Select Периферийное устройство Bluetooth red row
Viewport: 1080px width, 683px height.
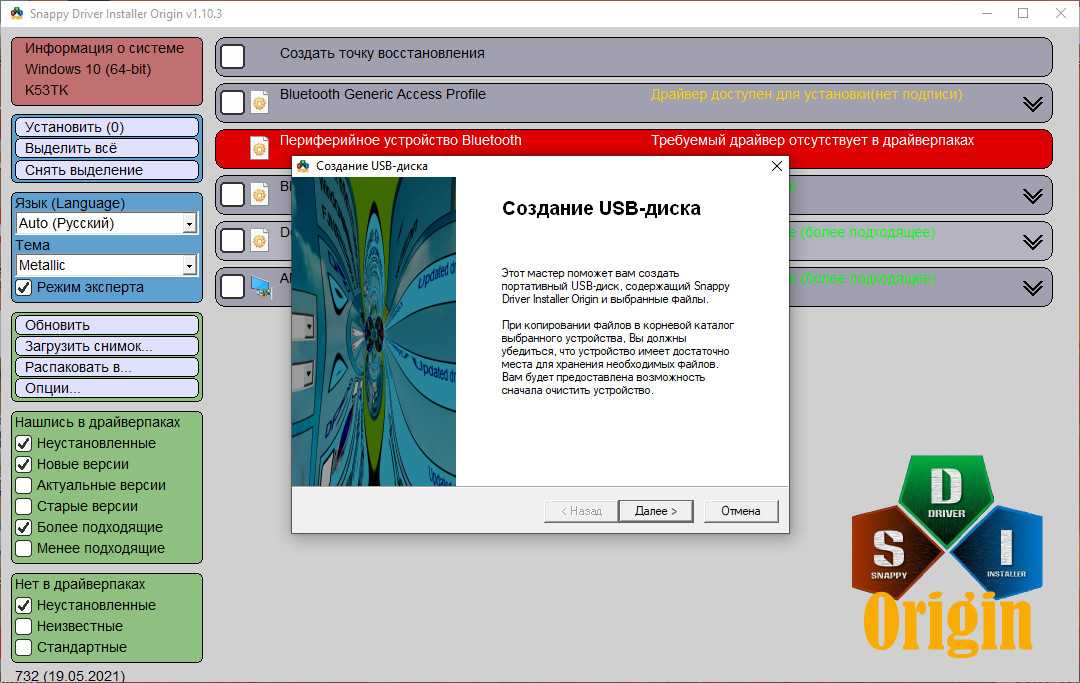pos(634,148)
